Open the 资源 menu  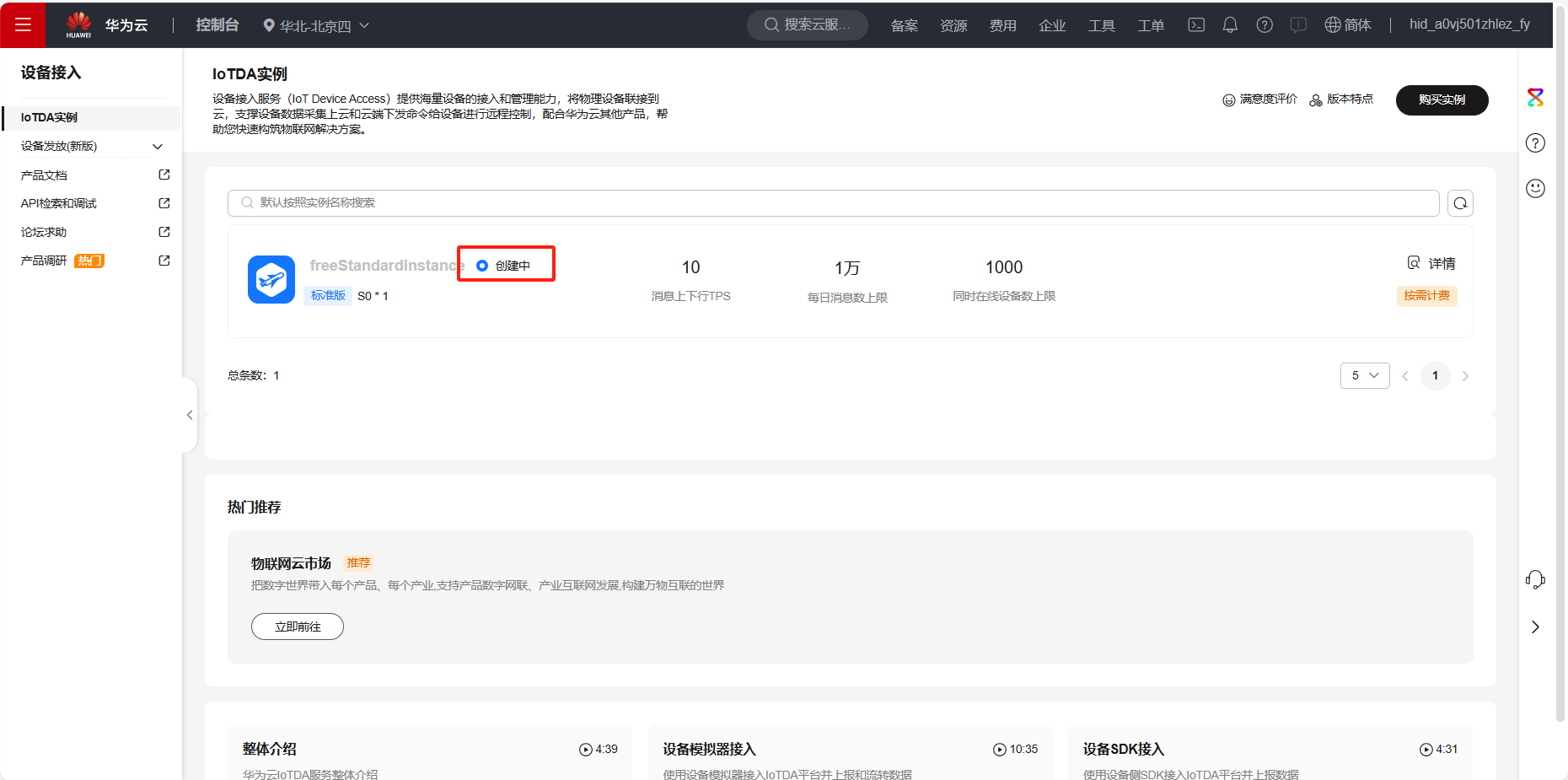click(x=953, y=25)
